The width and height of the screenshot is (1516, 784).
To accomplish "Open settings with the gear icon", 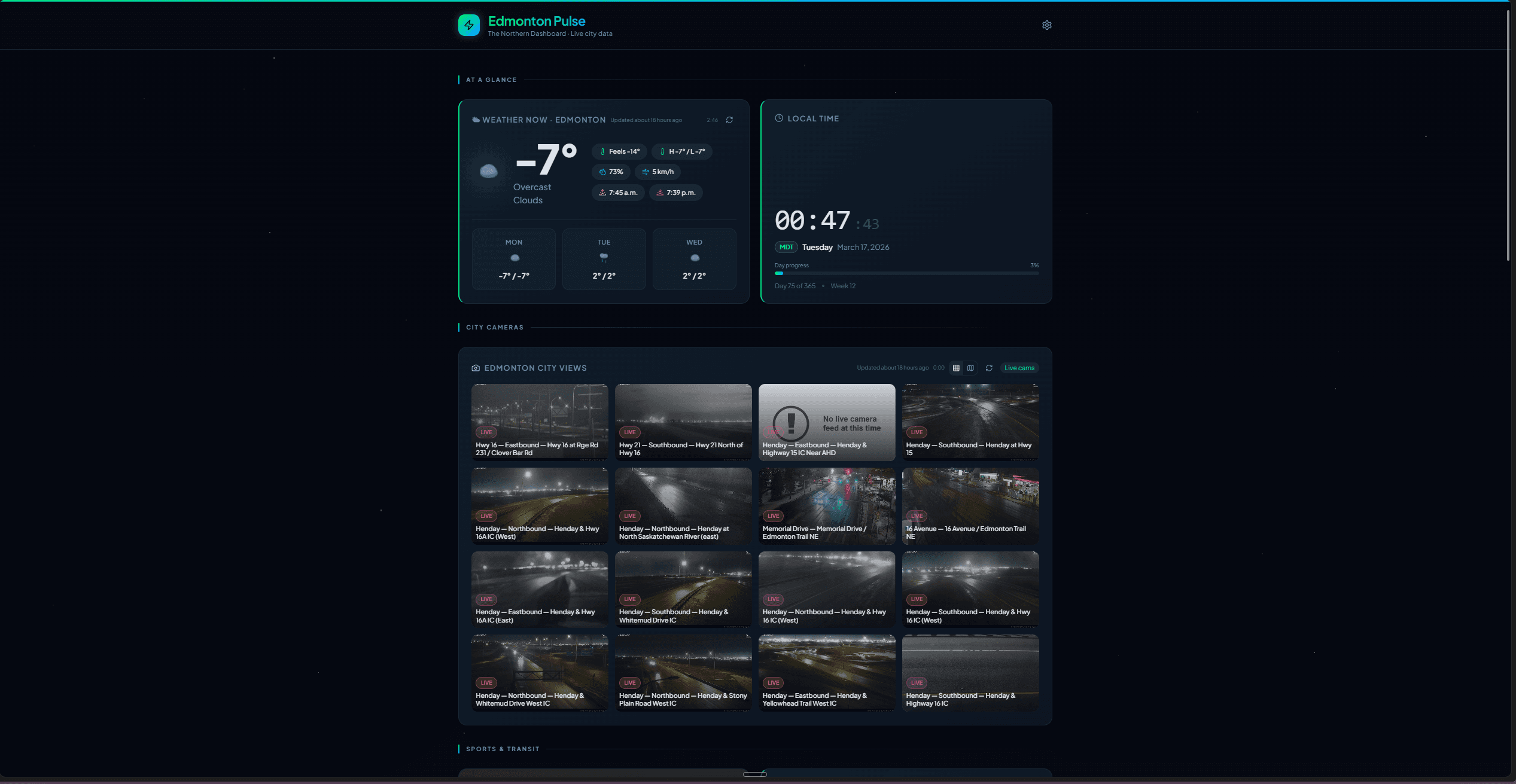I will [x=1046, y=25].
